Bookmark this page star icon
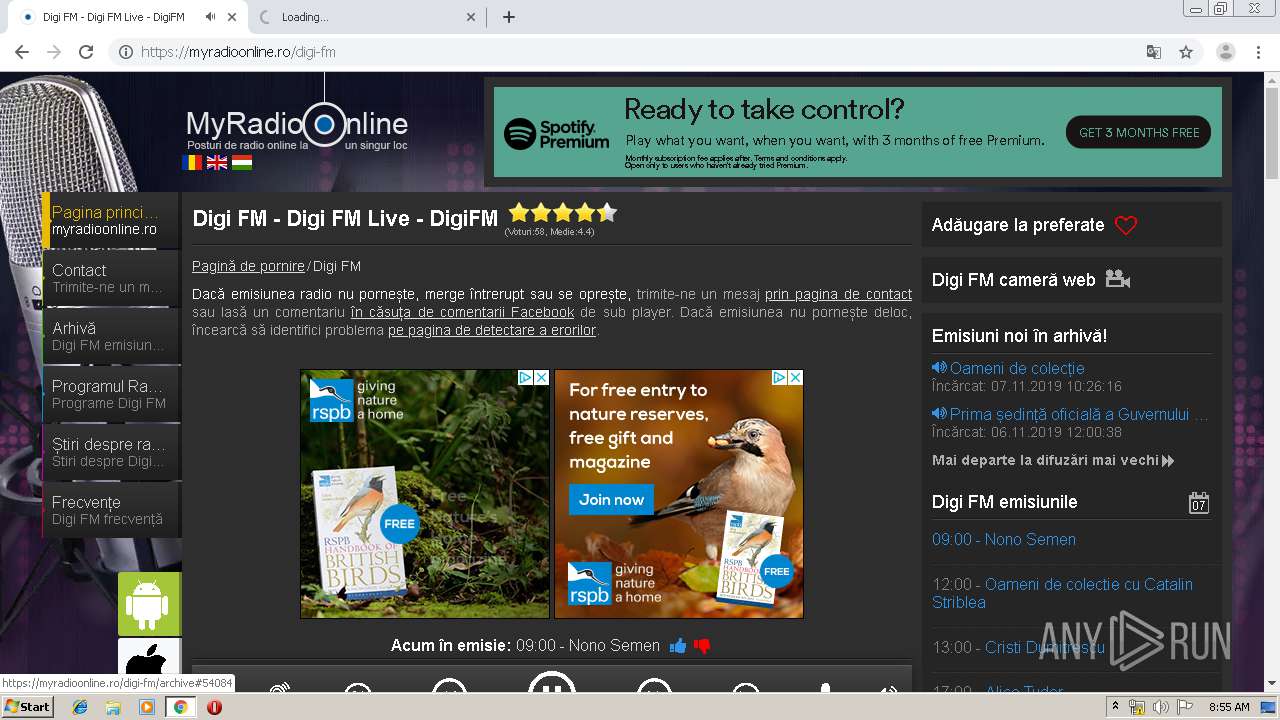 click(1186, 52)
